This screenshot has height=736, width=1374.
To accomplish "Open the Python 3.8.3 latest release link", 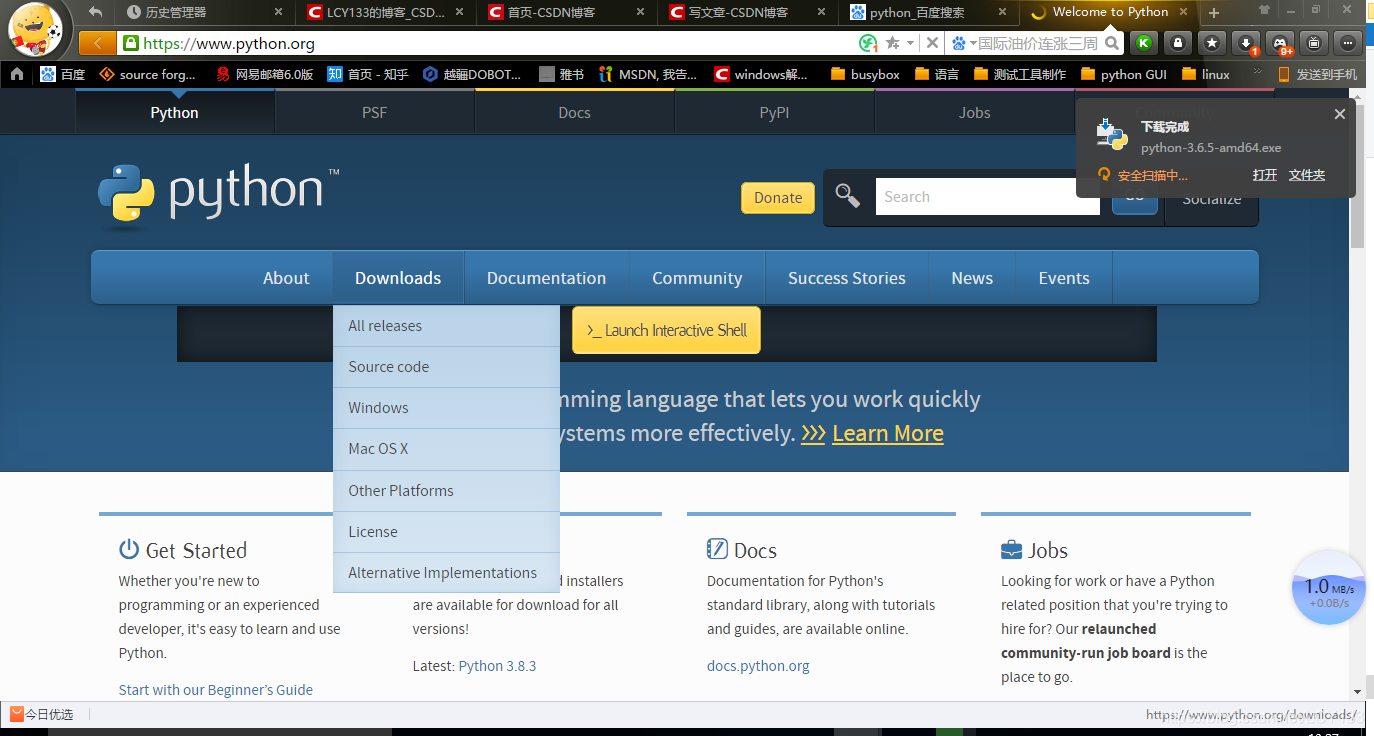I will pyautogui.click(x=497, y=666).
